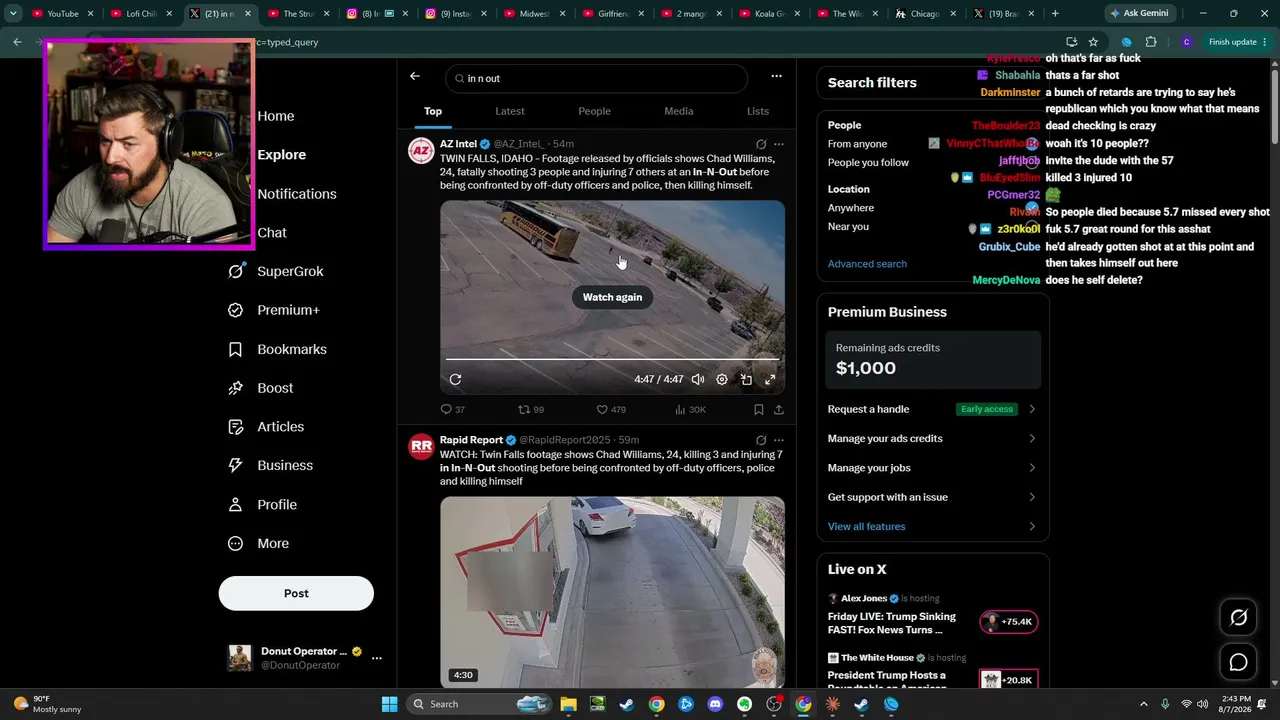
Task: Open the Advanced search link
Action: pos(867,264)
